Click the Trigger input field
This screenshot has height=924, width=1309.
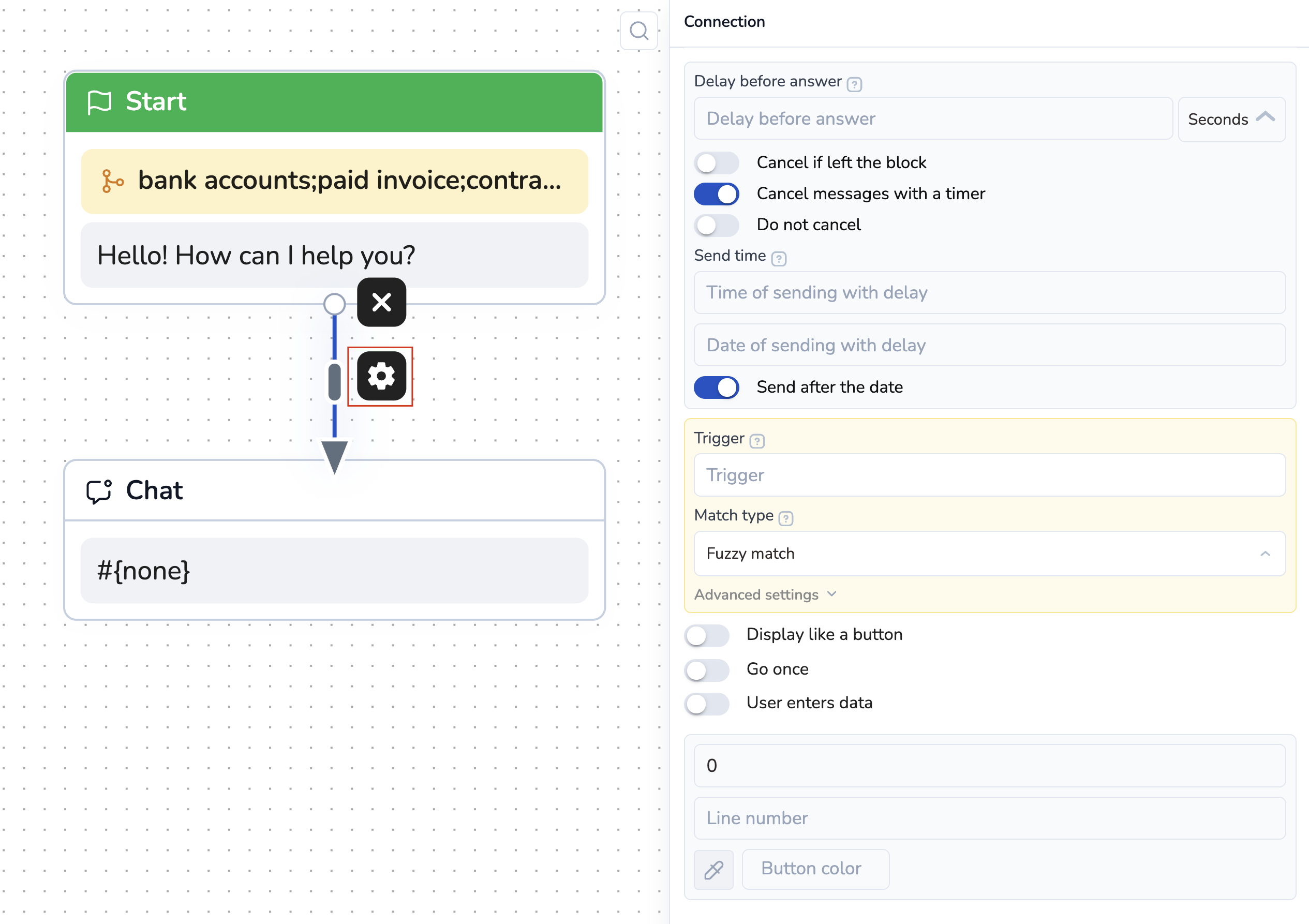[x=989, y=475]
